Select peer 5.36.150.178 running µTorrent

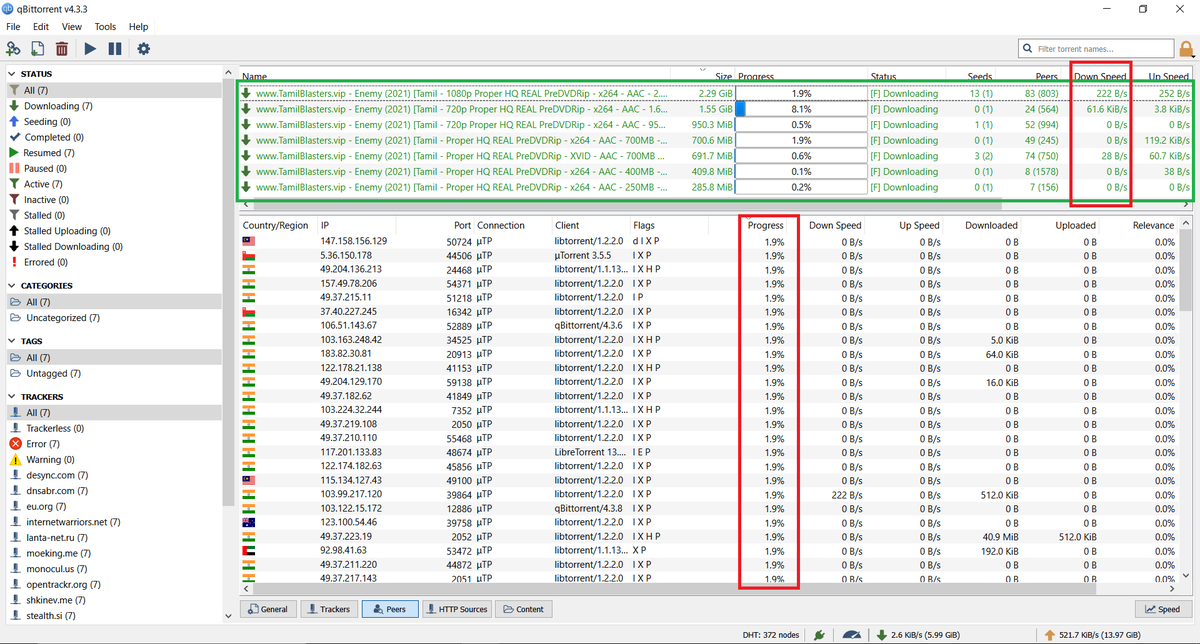click(709, 255)
